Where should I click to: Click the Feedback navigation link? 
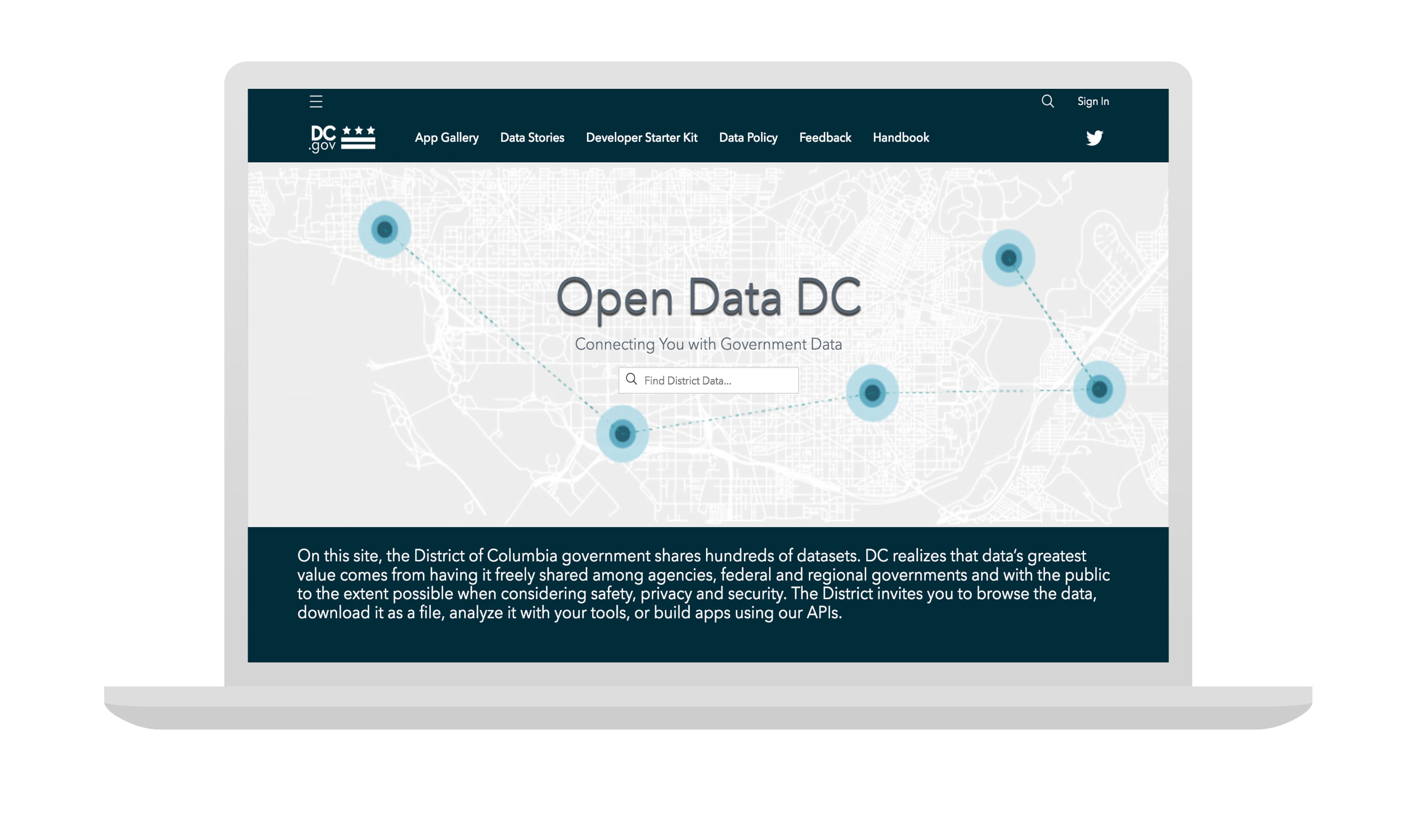pos(825,138)
